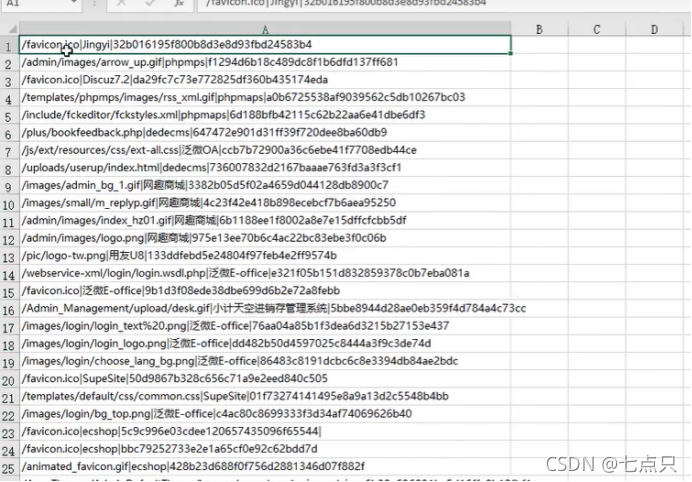Click the bg_top.png 泛微E-office cell
This screenshot has width=692, height=482.
265,414
